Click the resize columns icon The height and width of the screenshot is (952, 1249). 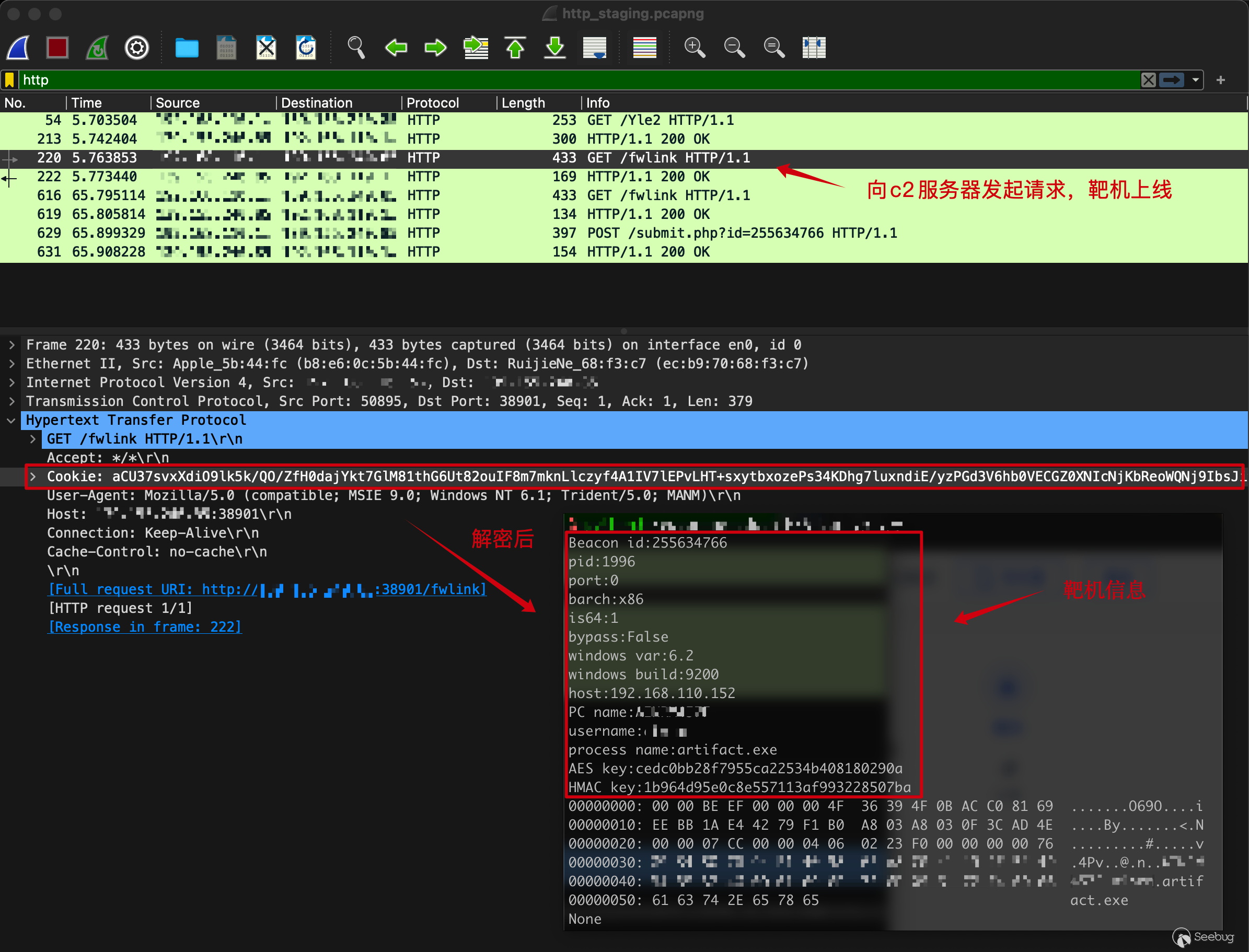point(814,48)
